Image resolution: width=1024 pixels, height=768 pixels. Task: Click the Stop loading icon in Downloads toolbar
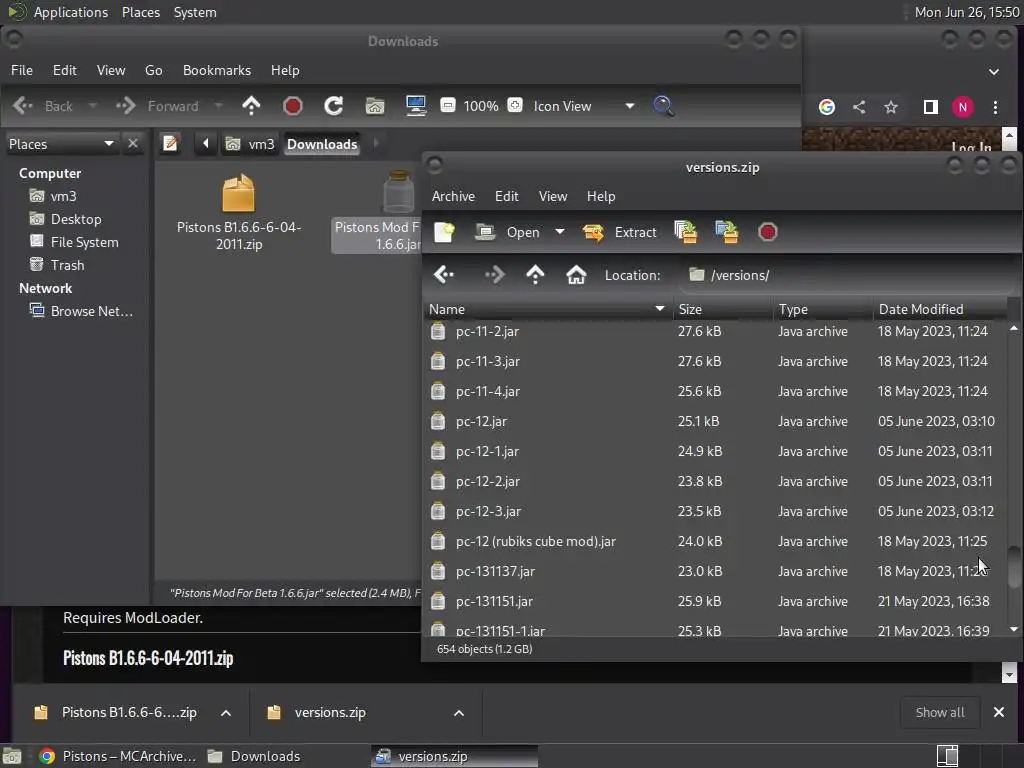coord(293,106)
